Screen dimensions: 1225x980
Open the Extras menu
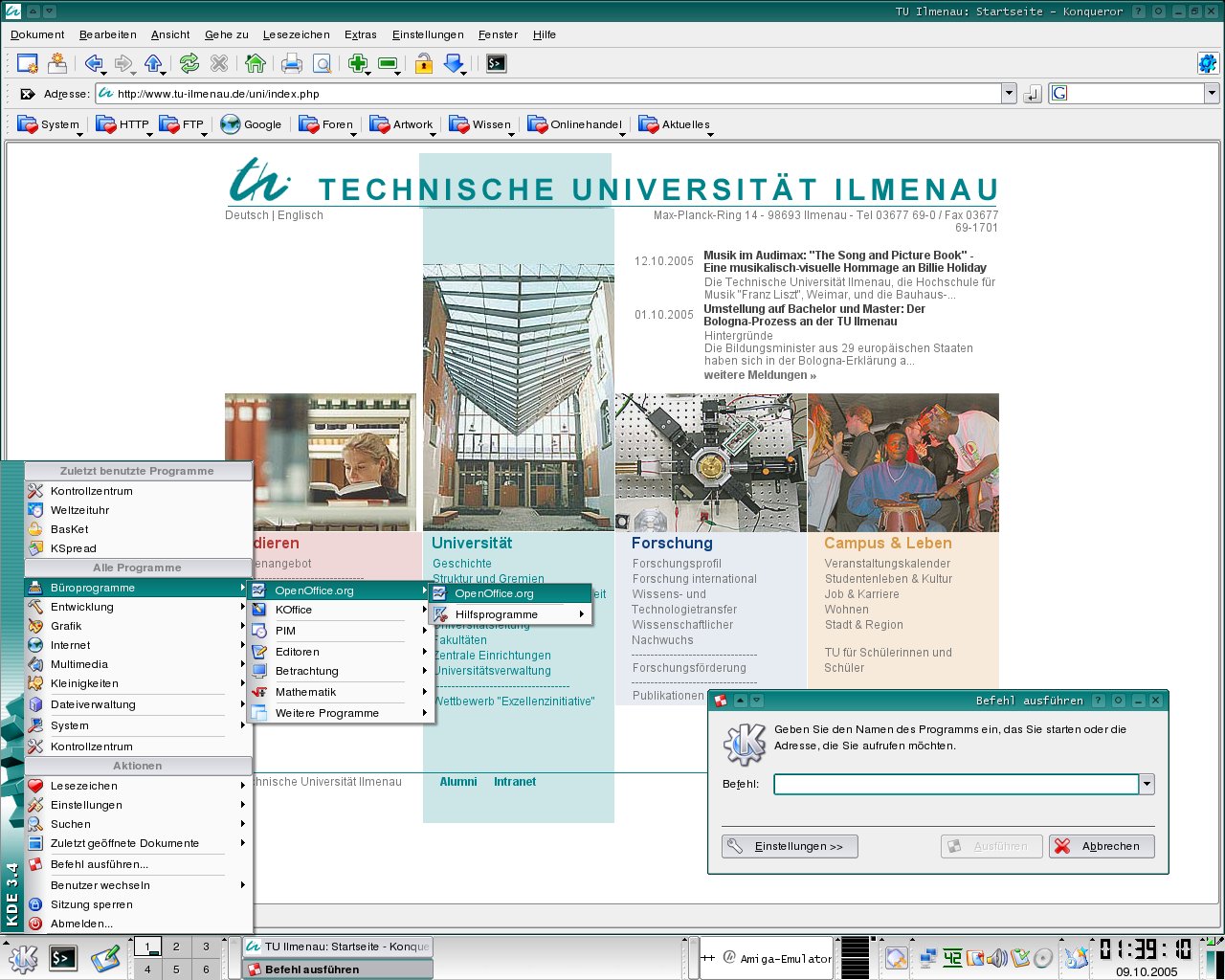pyautogui.click(x=361, y=34)
